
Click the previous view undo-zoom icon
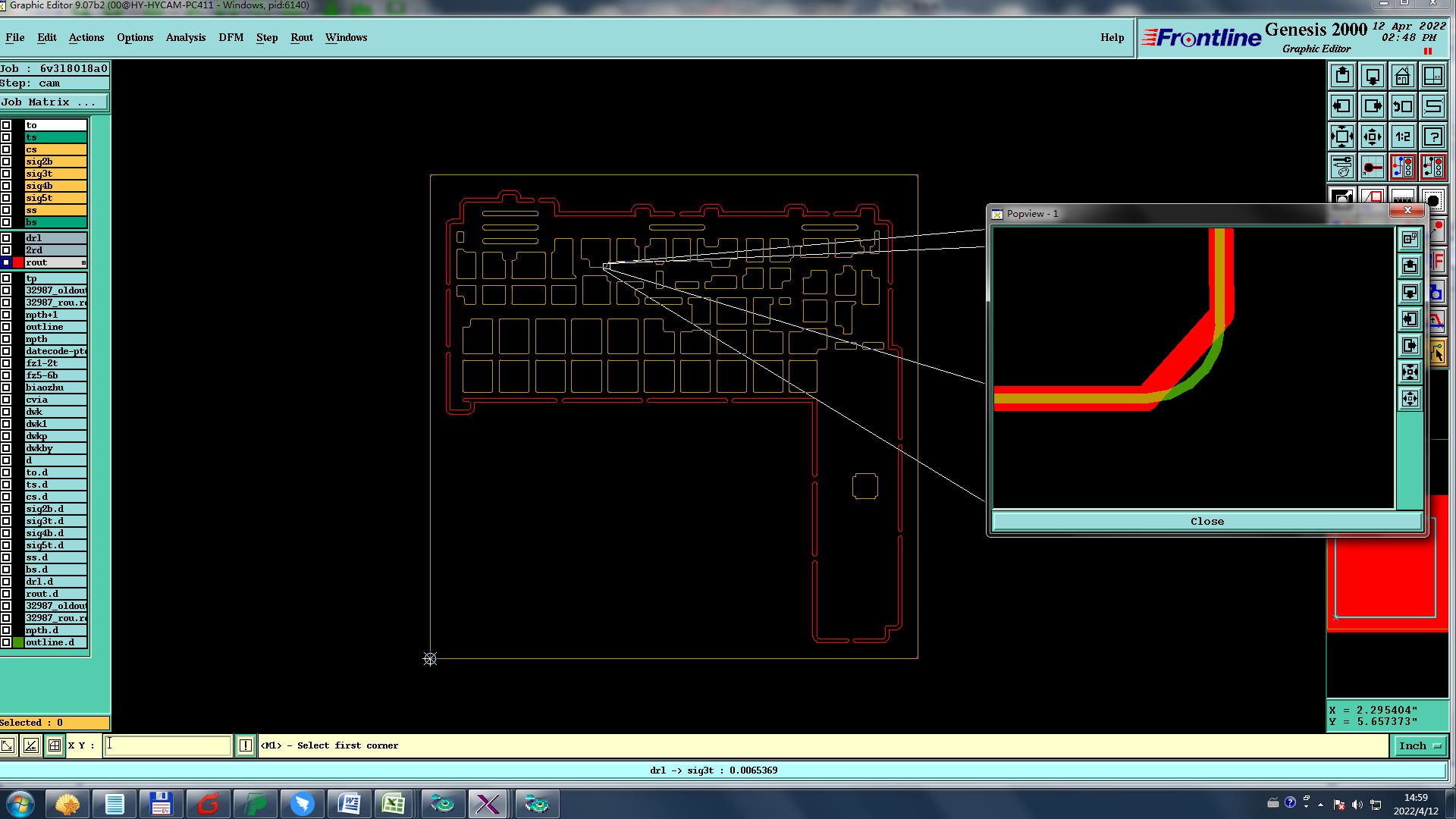coord(1402,107)
